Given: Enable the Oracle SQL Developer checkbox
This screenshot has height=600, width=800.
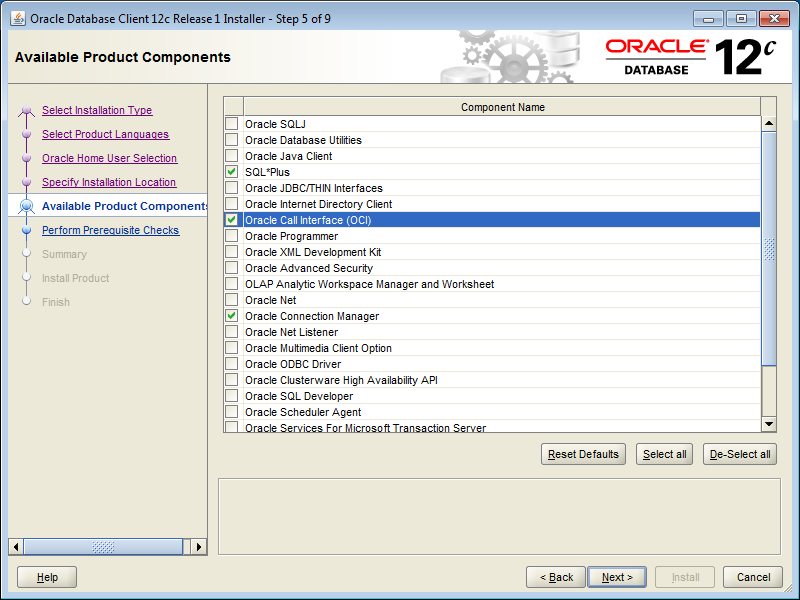Looking at the screenshot, I should point(232,395).
